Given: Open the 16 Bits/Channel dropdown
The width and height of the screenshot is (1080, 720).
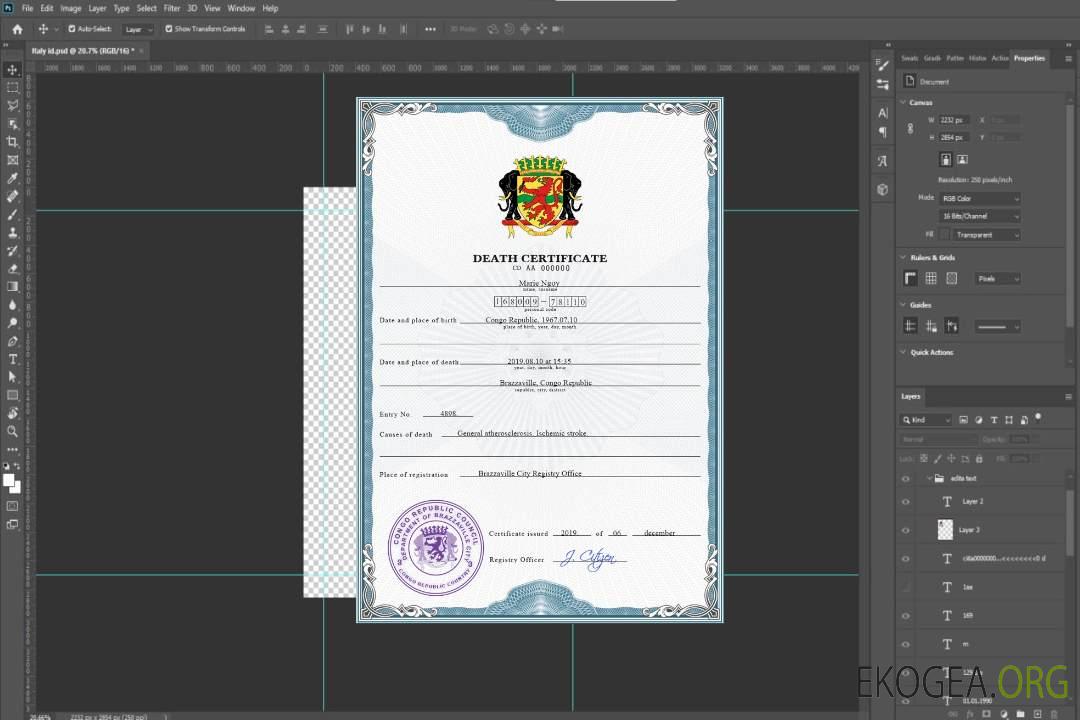Looking at the screenshot, I should tap(979, 216).
